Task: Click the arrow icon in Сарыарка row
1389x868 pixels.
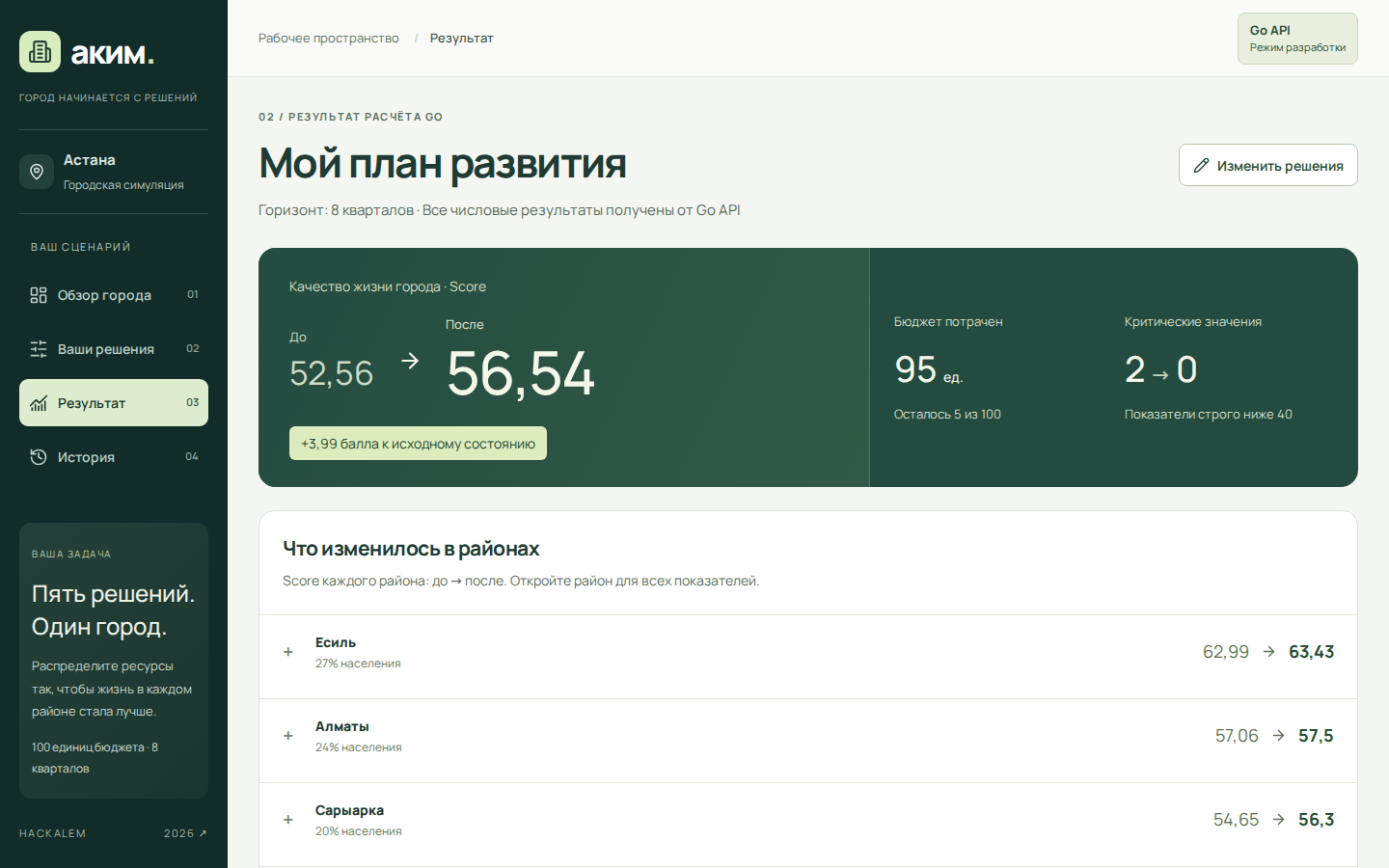Action: [x=1279, y=820]
